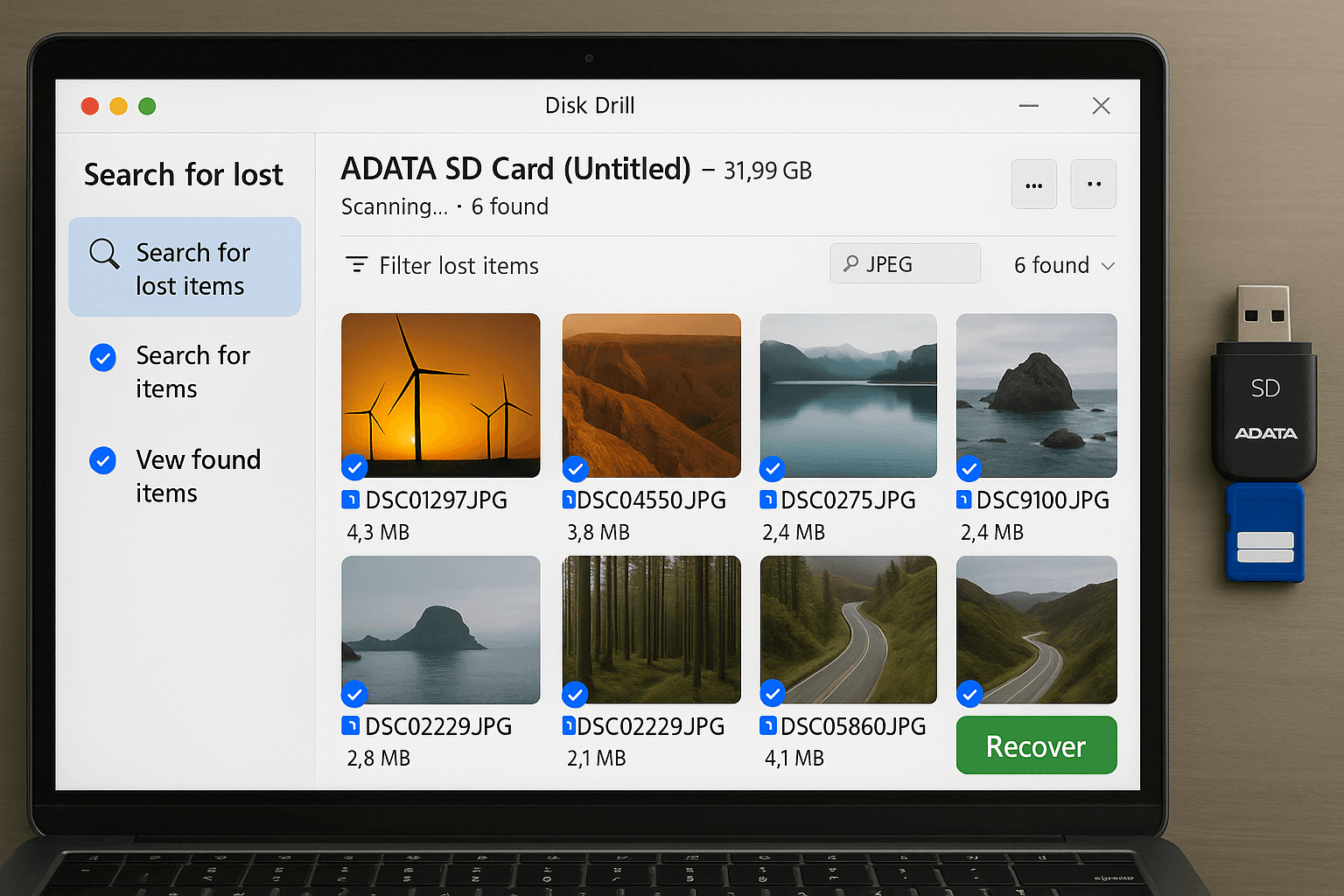Click the blue checkmark icon beside Search for items
This screenshot has width=1344, height=896.
click(x=103, y=357)
